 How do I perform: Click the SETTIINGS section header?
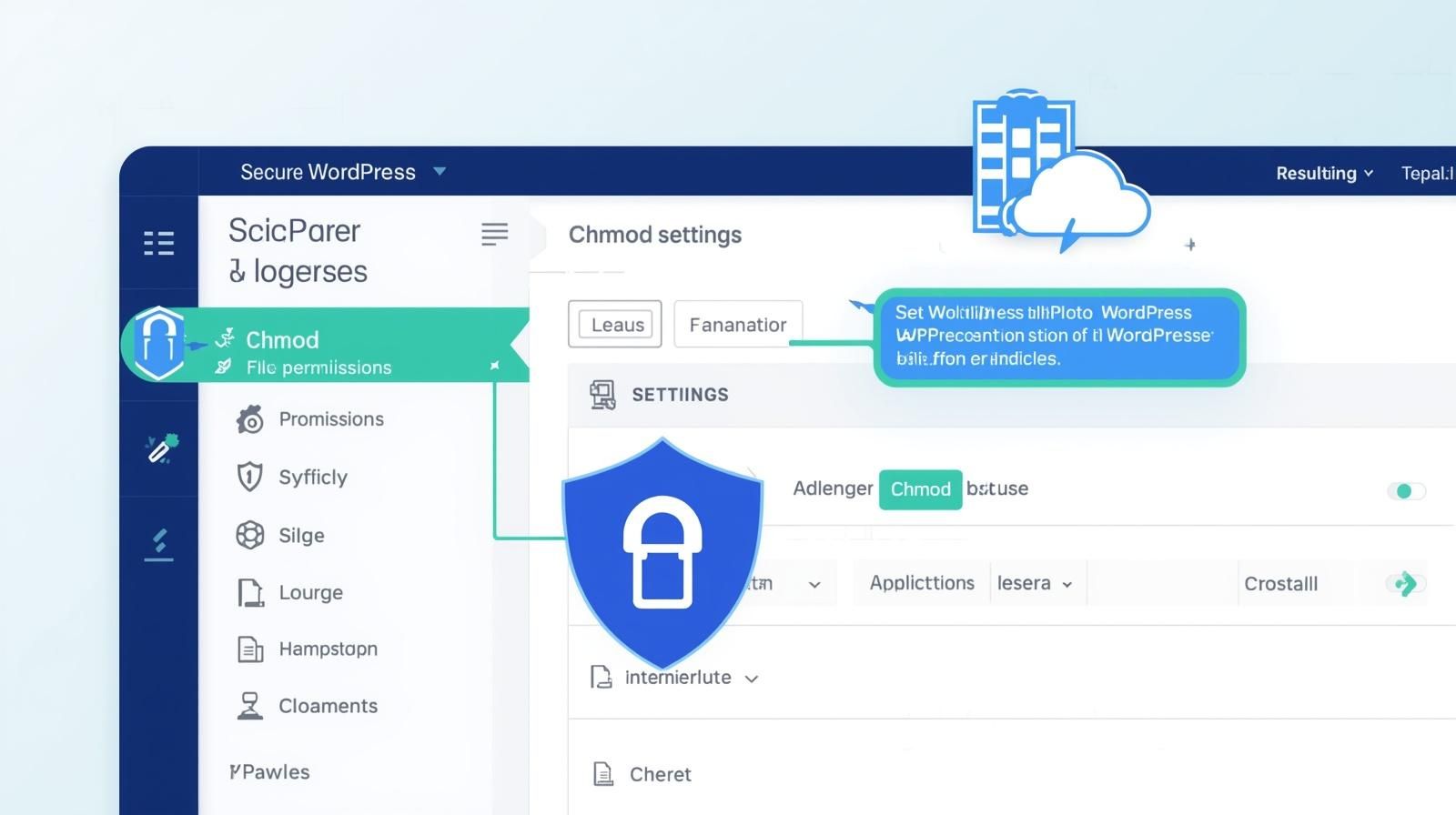click(680, 395)
